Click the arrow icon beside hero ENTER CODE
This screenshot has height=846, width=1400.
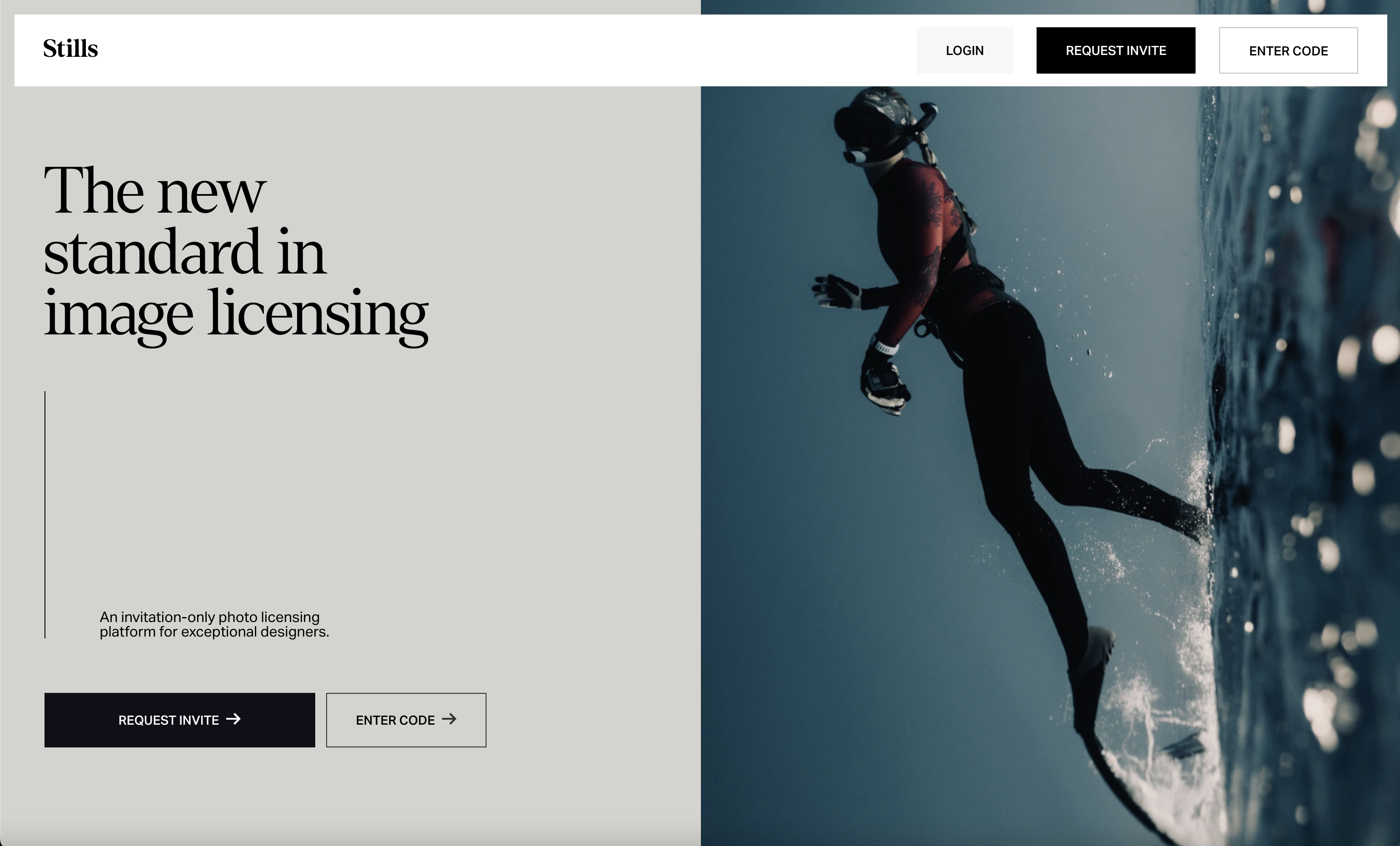(x=449, y=719)
